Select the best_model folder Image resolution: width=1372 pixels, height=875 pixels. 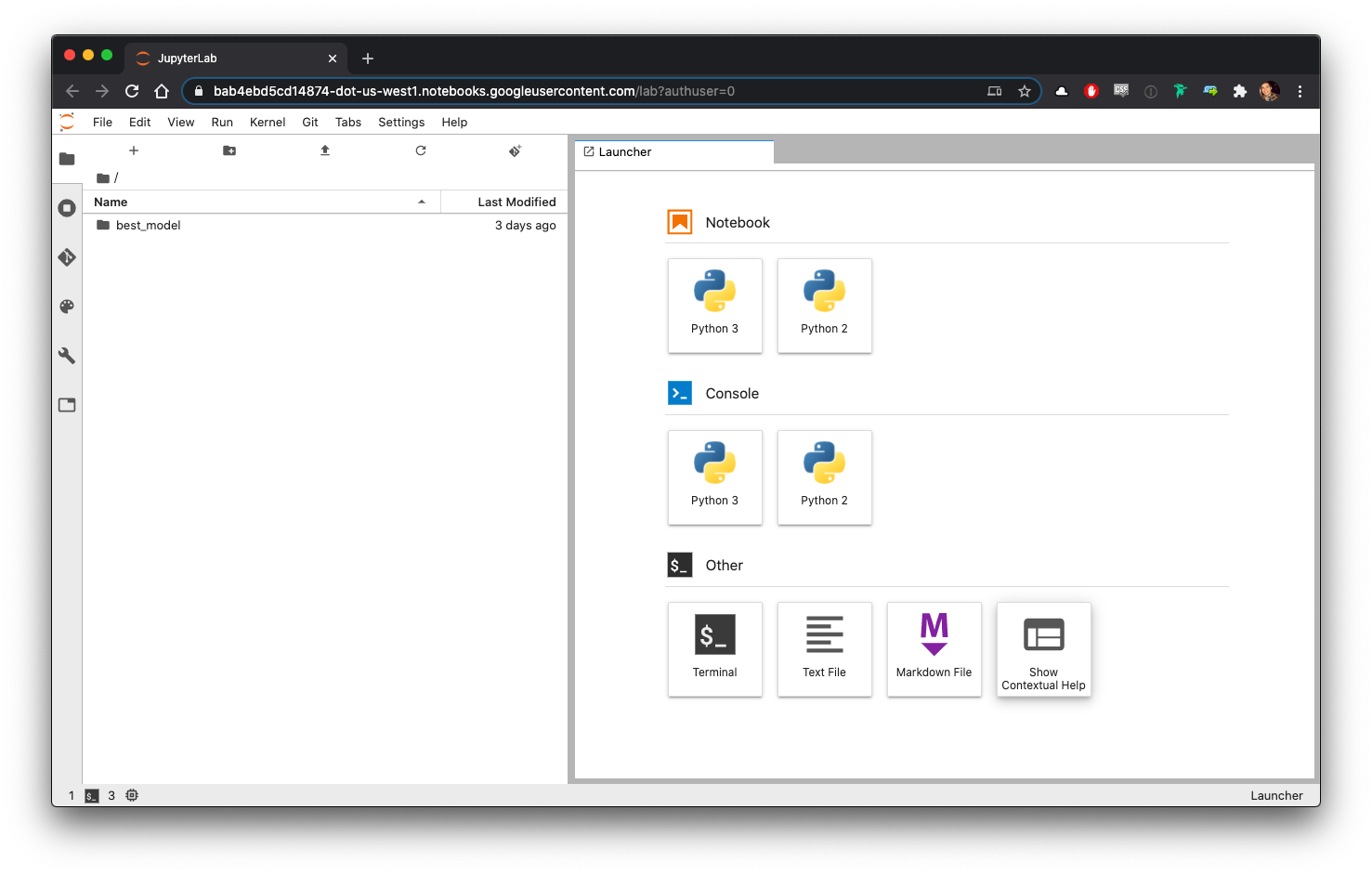click(325, 226)
